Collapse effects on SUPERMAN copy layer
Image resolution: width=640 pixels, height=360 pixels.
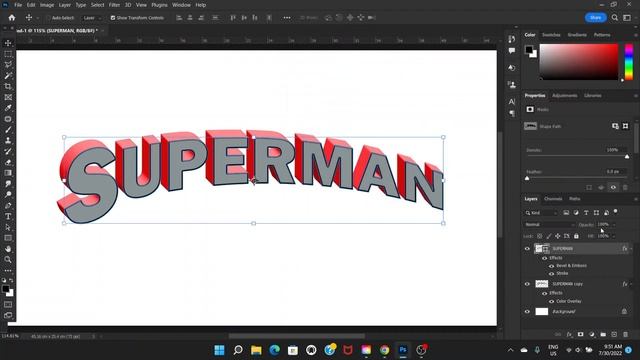click(631, 284)
